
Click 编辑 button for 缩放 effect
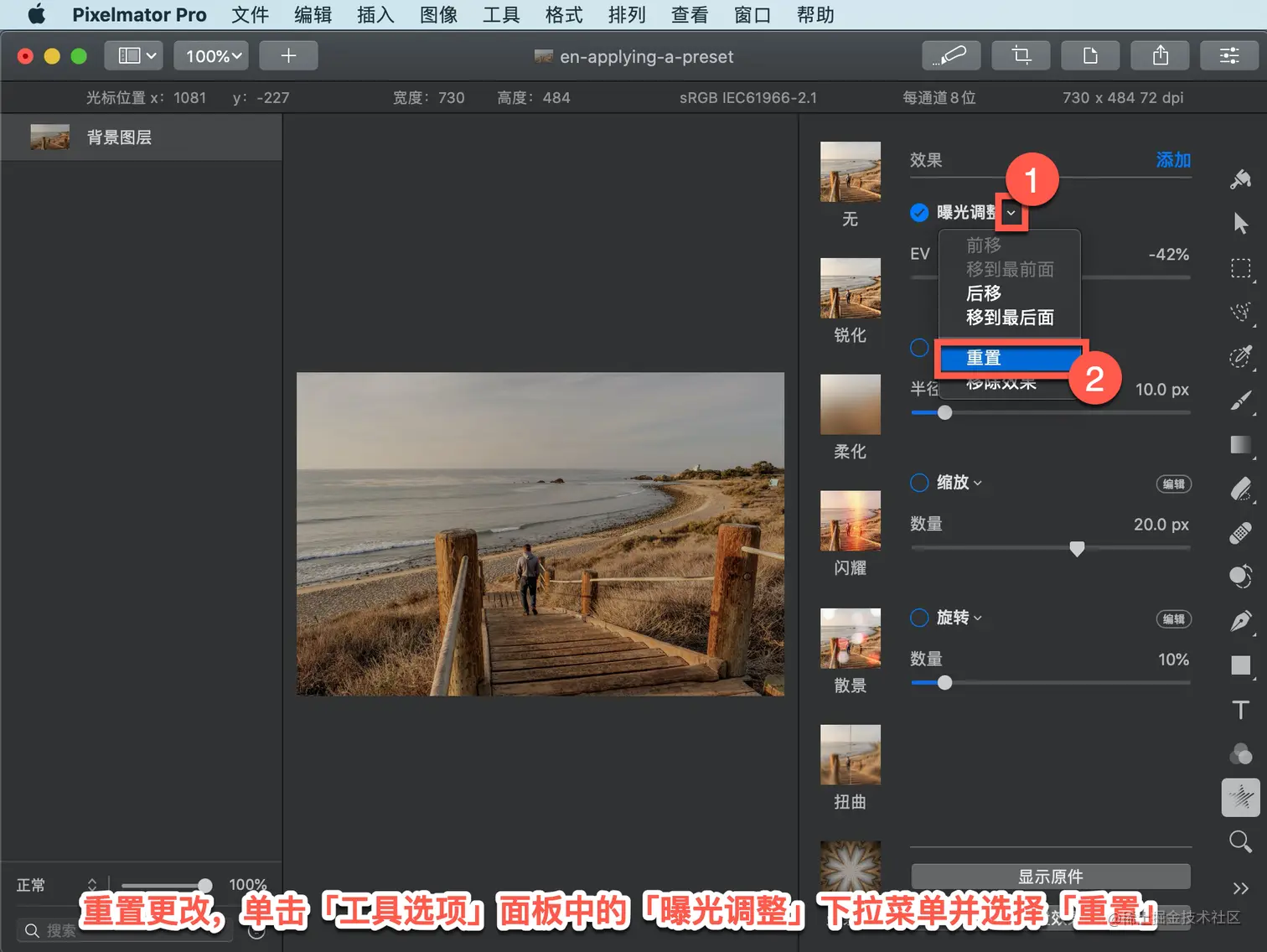click(1174, 484)
